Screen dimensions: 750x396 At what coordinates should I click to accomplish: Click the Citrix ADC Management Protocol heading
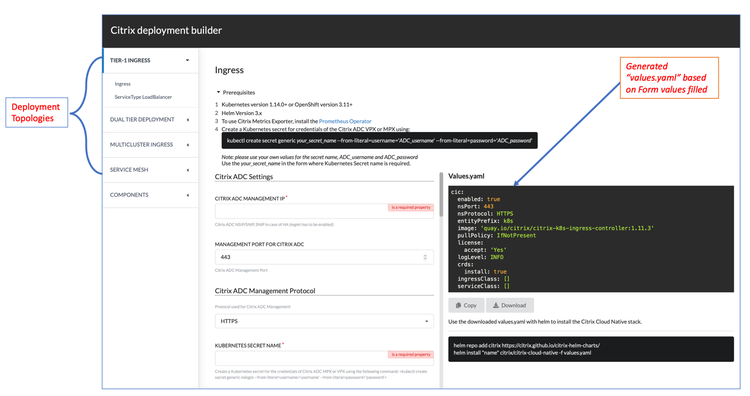click(x=265, y=291)
